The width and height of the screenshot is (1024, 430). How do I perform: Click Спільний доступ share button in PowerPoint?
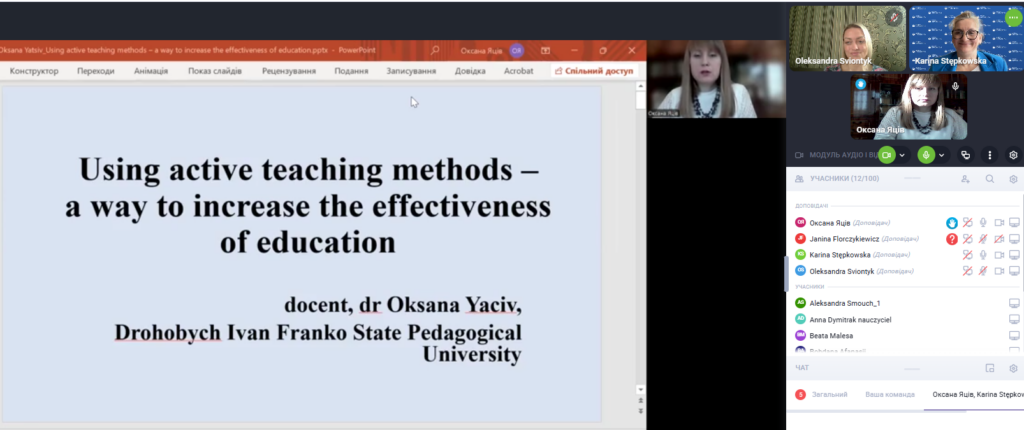tap(597, 71)
